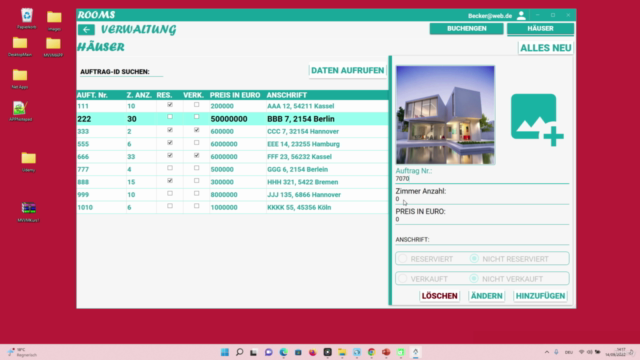Screen dimensions: 640x360
Task: Sort by AUFT. Nr. column header
Action: coord(92,95)
